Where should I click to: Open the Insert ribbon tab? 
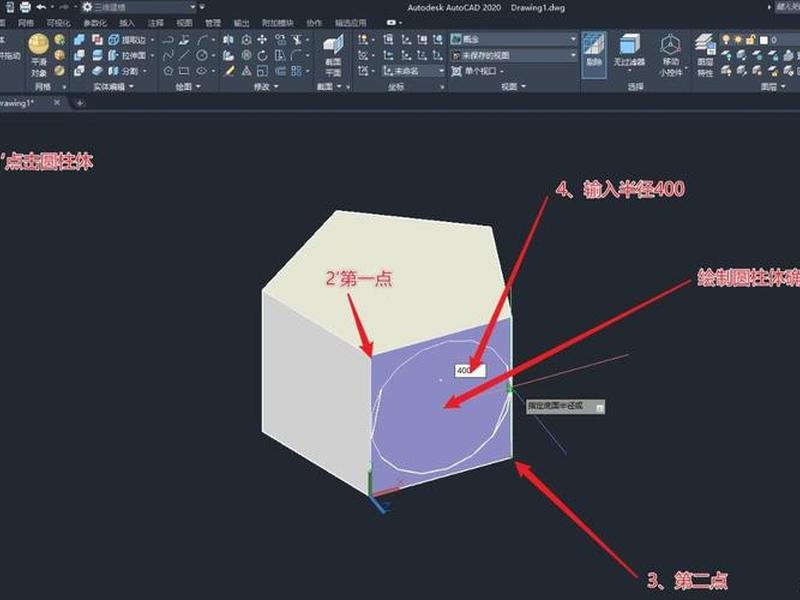click(127, 23)
